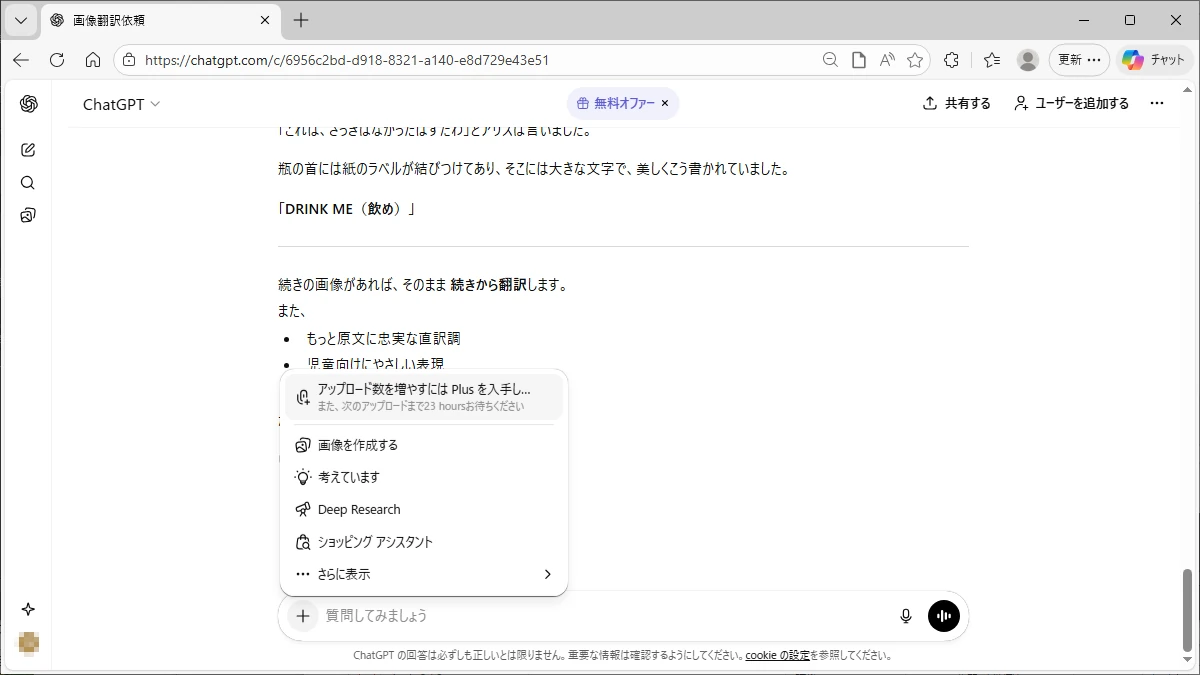
Task: Open the cookie の設定 link
Action: [x=777, y=656]
